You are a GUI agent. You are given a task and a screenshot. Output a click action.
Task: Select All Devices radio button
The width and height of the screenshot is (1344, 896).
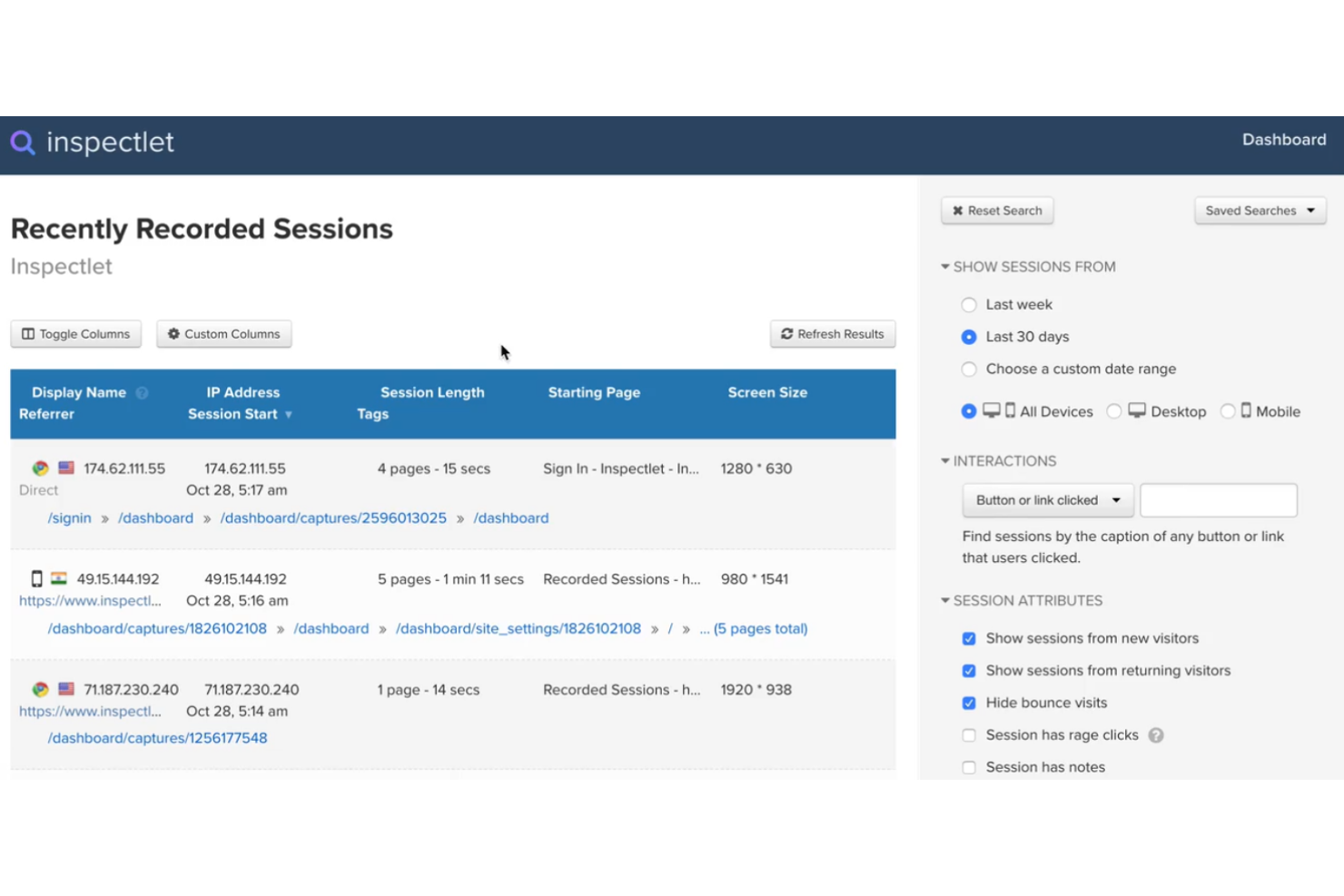[x=969, y=411]
